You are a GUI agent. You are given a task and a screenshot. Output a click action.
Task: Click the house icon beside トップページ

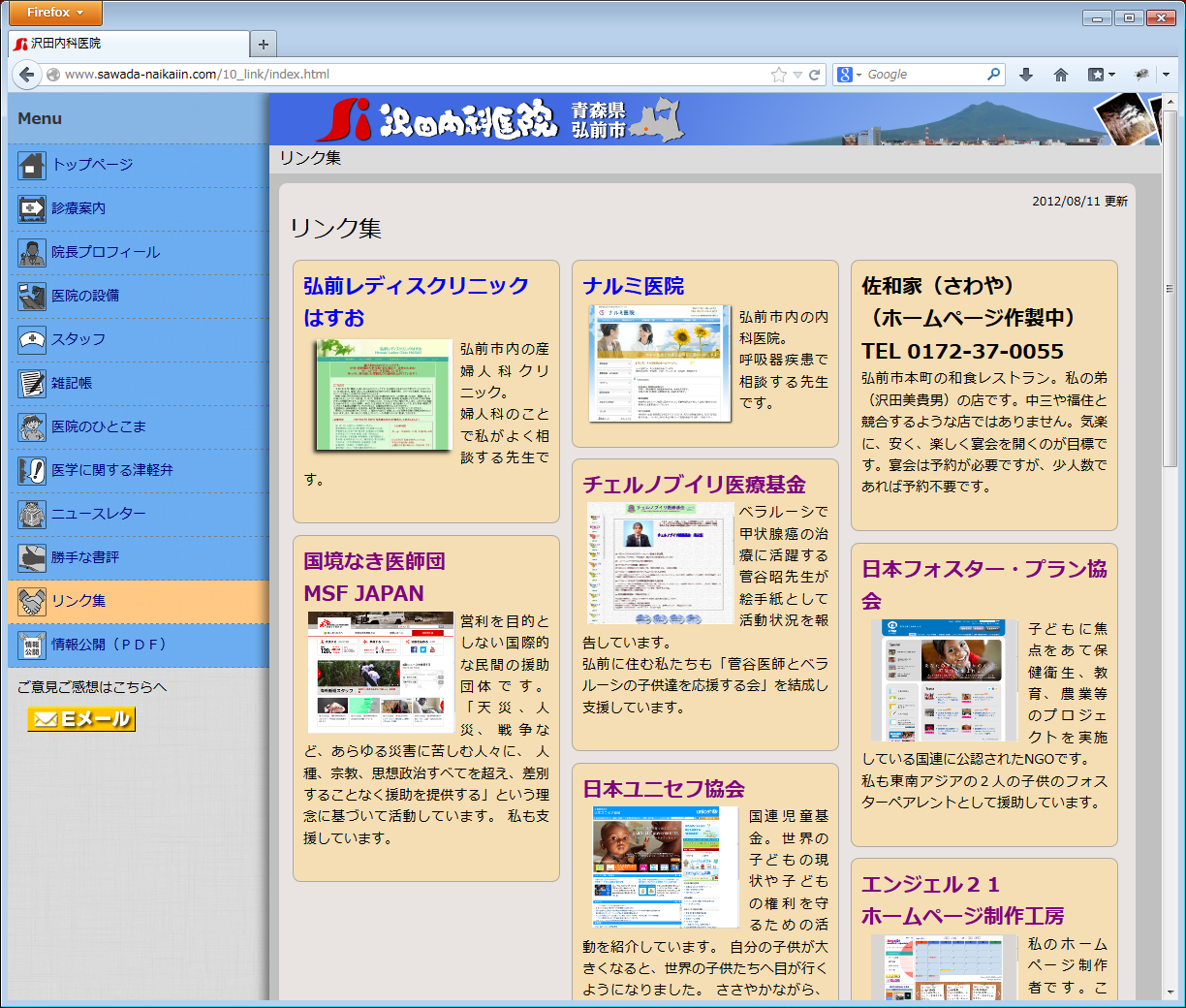tap(32, 166)
